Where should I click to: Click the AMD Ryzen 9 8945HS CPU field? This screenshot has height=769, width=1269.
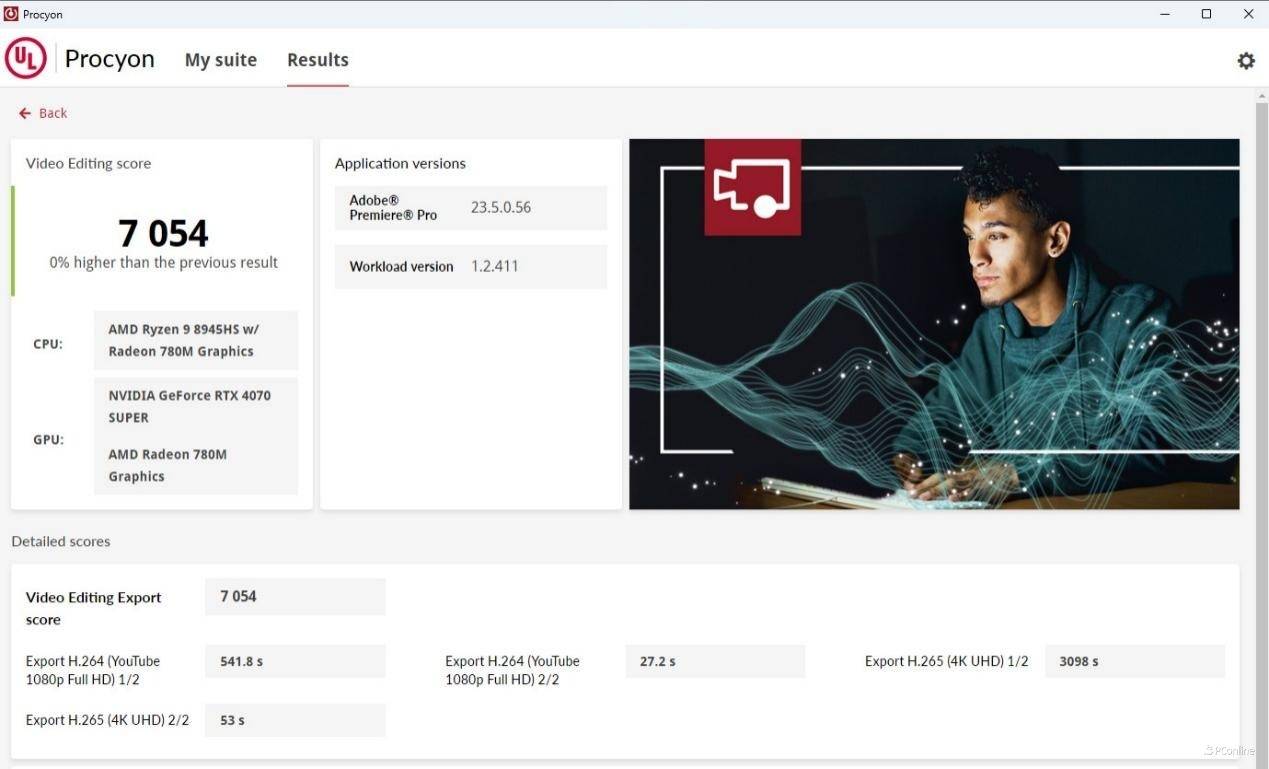click(195, 340)
